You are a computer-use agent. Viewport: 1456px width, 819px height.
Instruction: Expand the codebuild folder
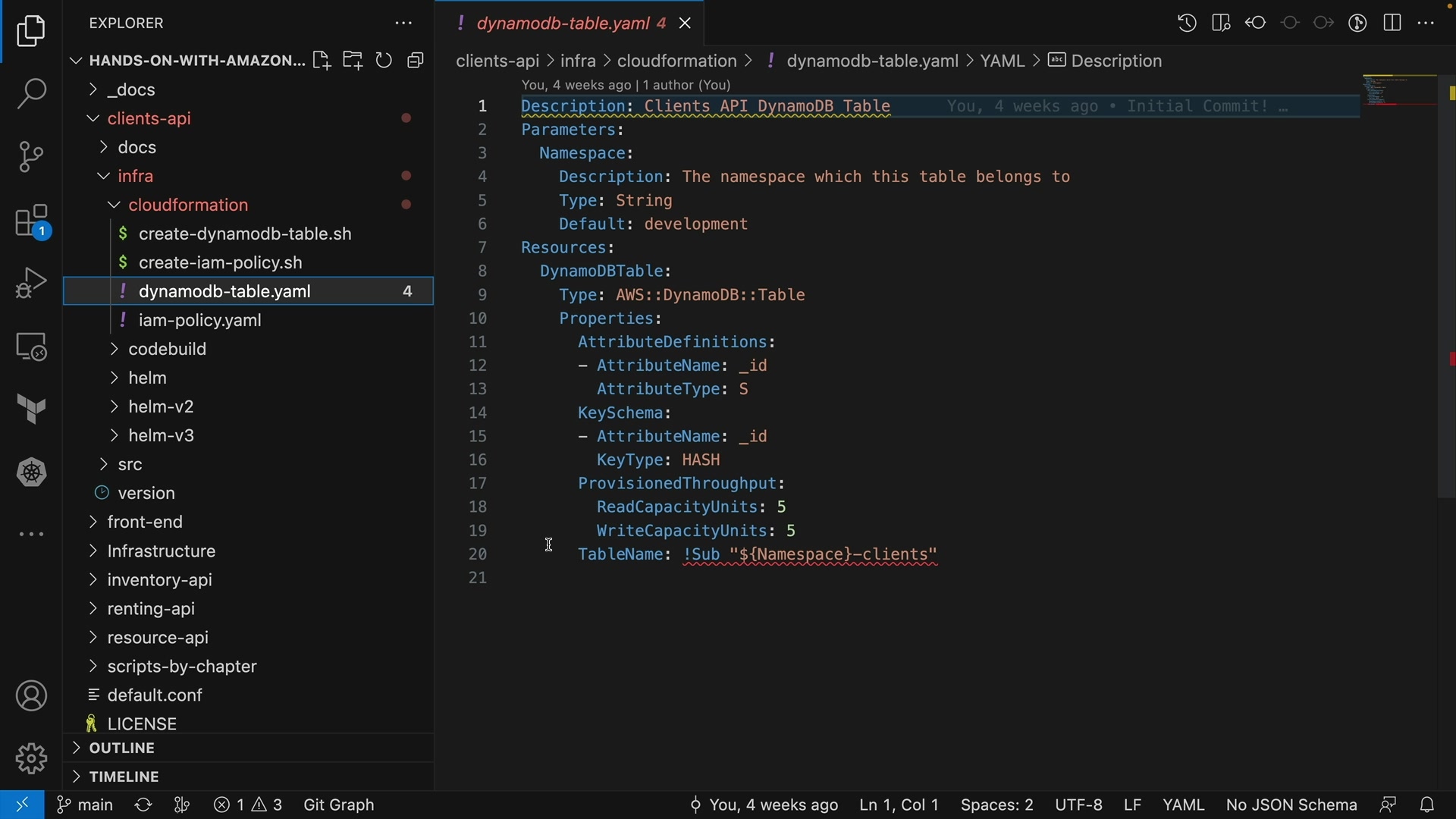167,350
